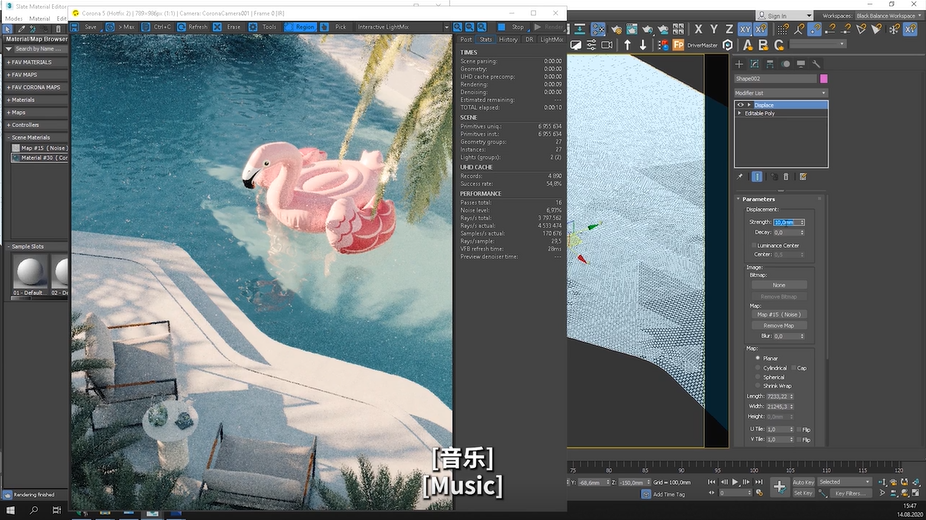Open the Utilities wrench tab
This screenshot has height=520, width=926.
[x=816, y=64]
